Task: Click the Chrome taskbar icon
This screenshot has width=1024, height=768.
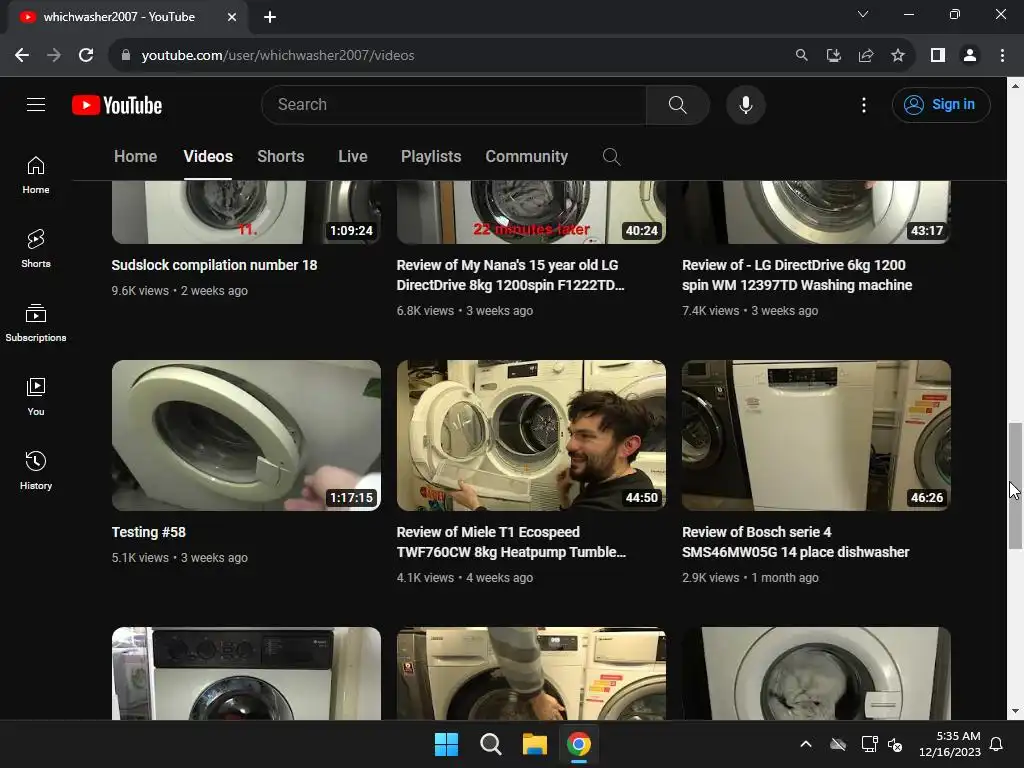Action: click(x=579, y=744)
